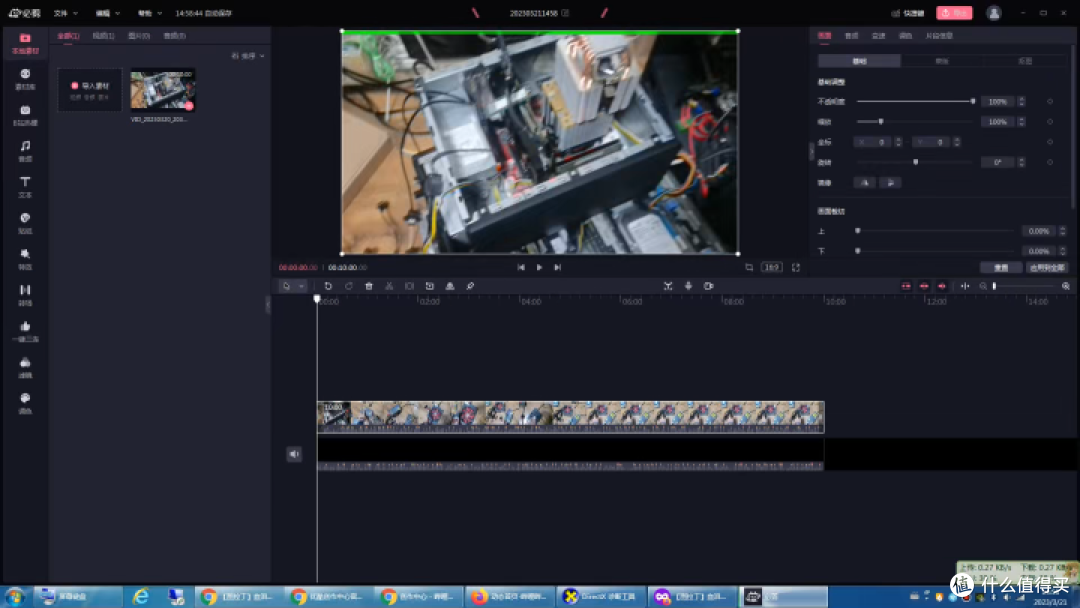1080x608 pixels.
Task: Open the sort dropdown in media panel
Action: click(248, 56)
